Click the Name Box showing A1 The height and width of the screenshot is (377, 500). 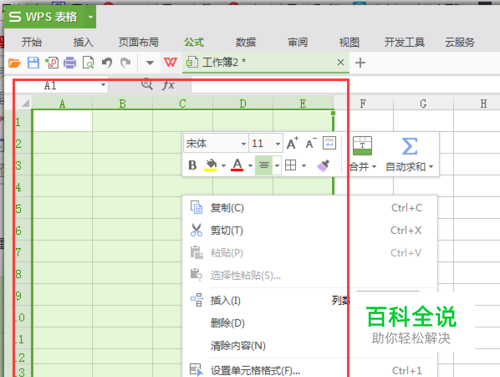pyautogui.click(x=57, y=86)
